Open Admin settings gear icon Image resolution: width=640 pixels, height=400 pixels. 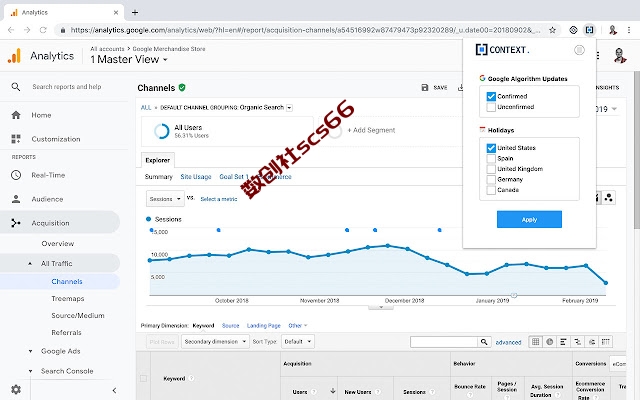[x=16, y=389]
